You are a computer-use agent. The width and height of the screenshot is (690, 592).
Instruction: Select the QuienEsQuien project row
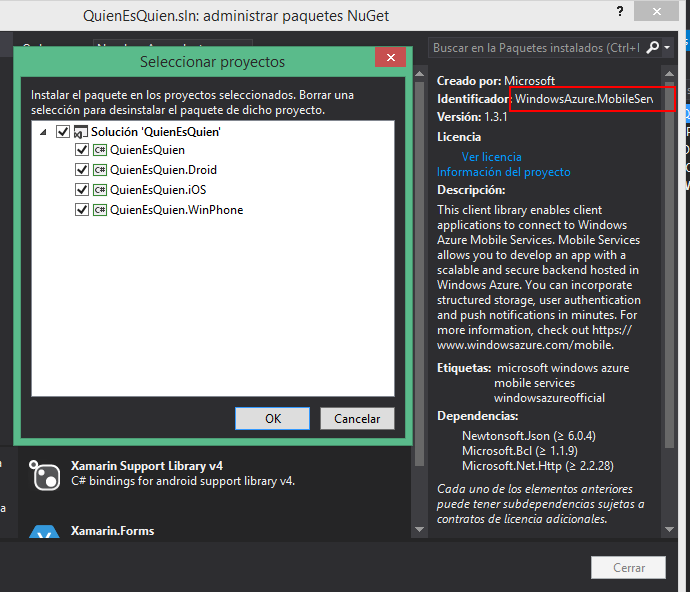click(x=147, y=150)
